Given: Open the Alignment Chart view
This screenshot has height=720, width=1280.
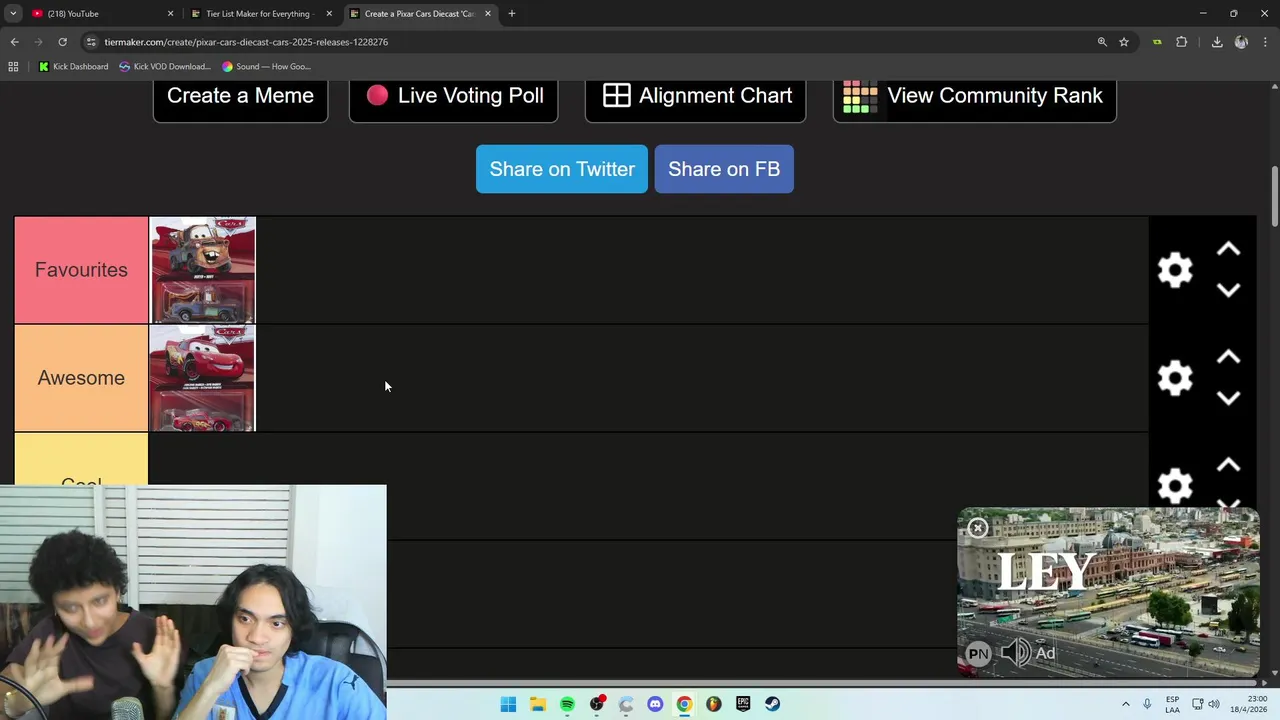Looking at the screenshot, I should [695, 96].
